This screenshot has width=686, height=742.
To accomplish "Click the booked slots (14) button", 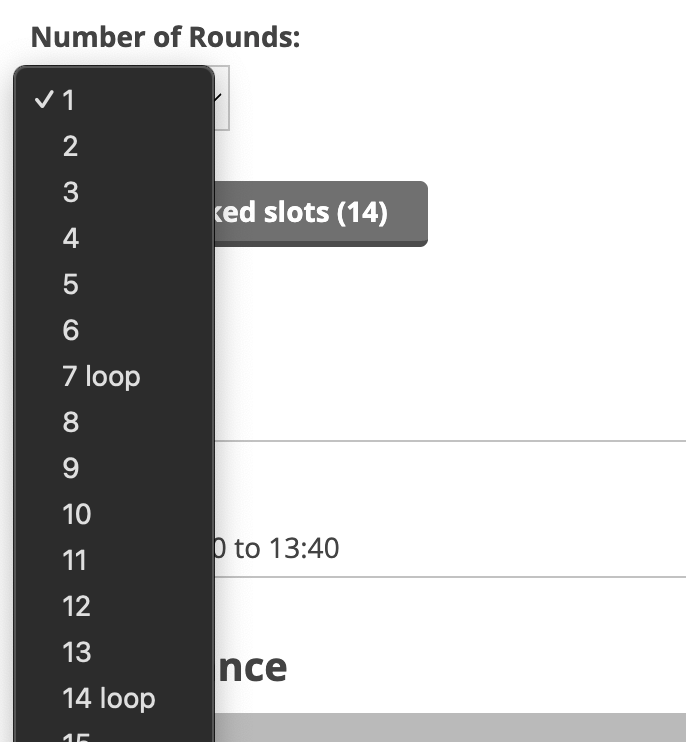I will [321, 213].
